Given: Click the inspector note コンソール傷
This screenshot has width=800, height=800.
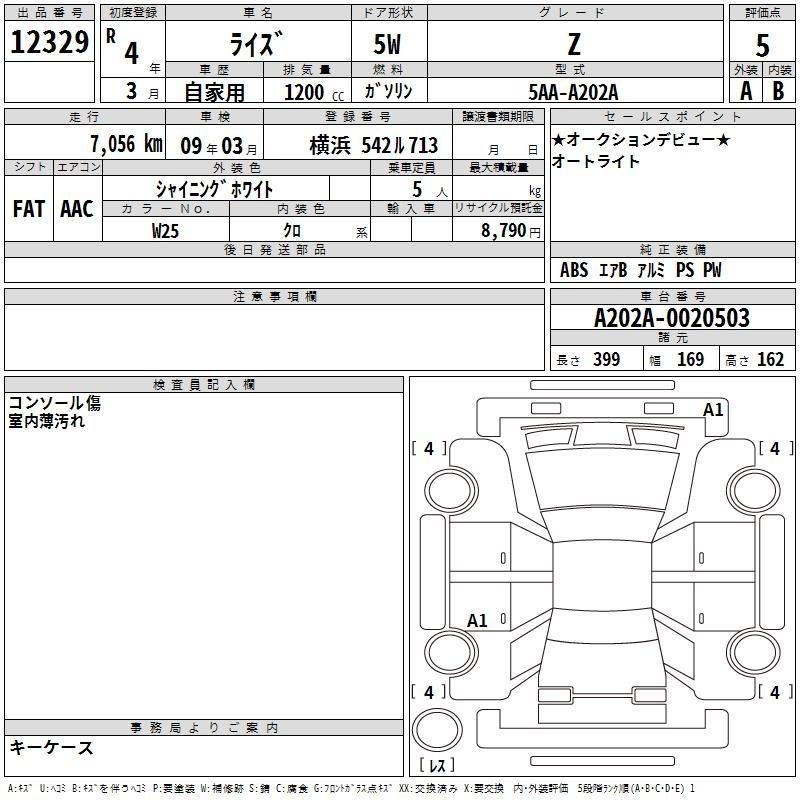Looking at the screenshot, I should point(55,404).
